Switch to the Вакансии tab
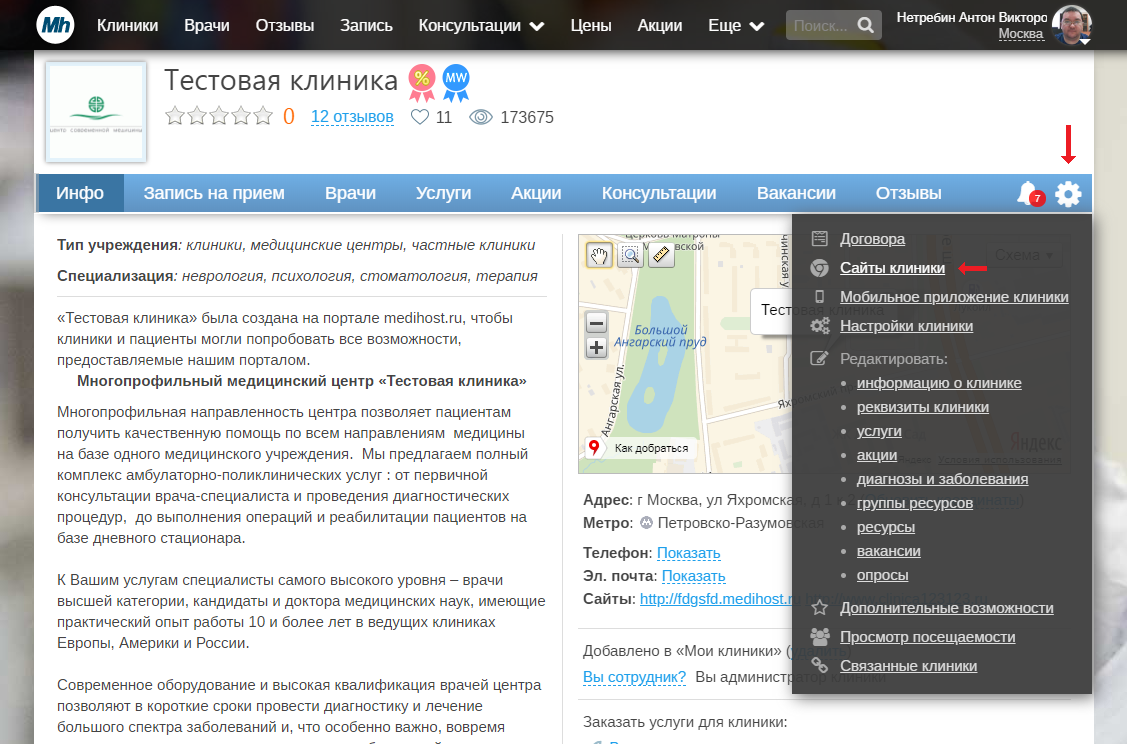 point(796,193)
